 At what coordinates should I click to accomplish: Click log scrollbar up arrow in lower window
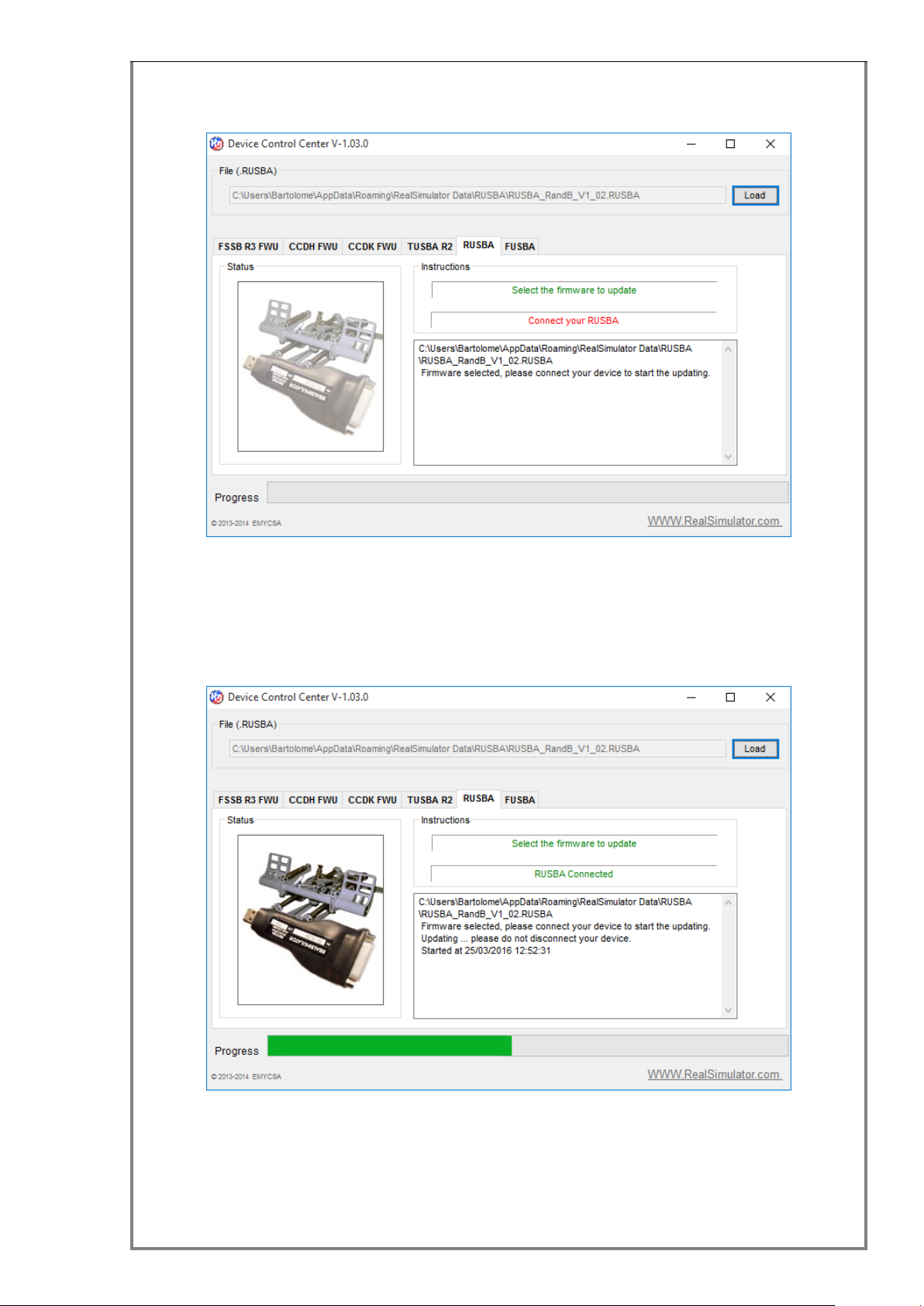(728, 903)
